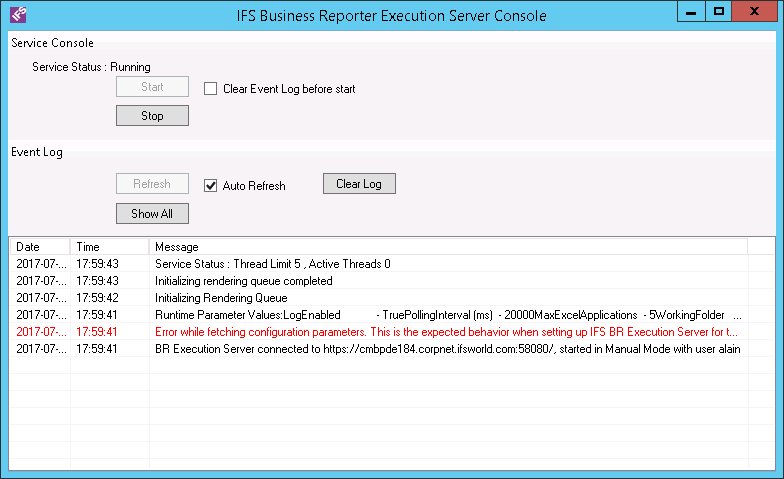Maximize the Execution Server Console window
The image size is (784, 479).
tap(718, 11)
